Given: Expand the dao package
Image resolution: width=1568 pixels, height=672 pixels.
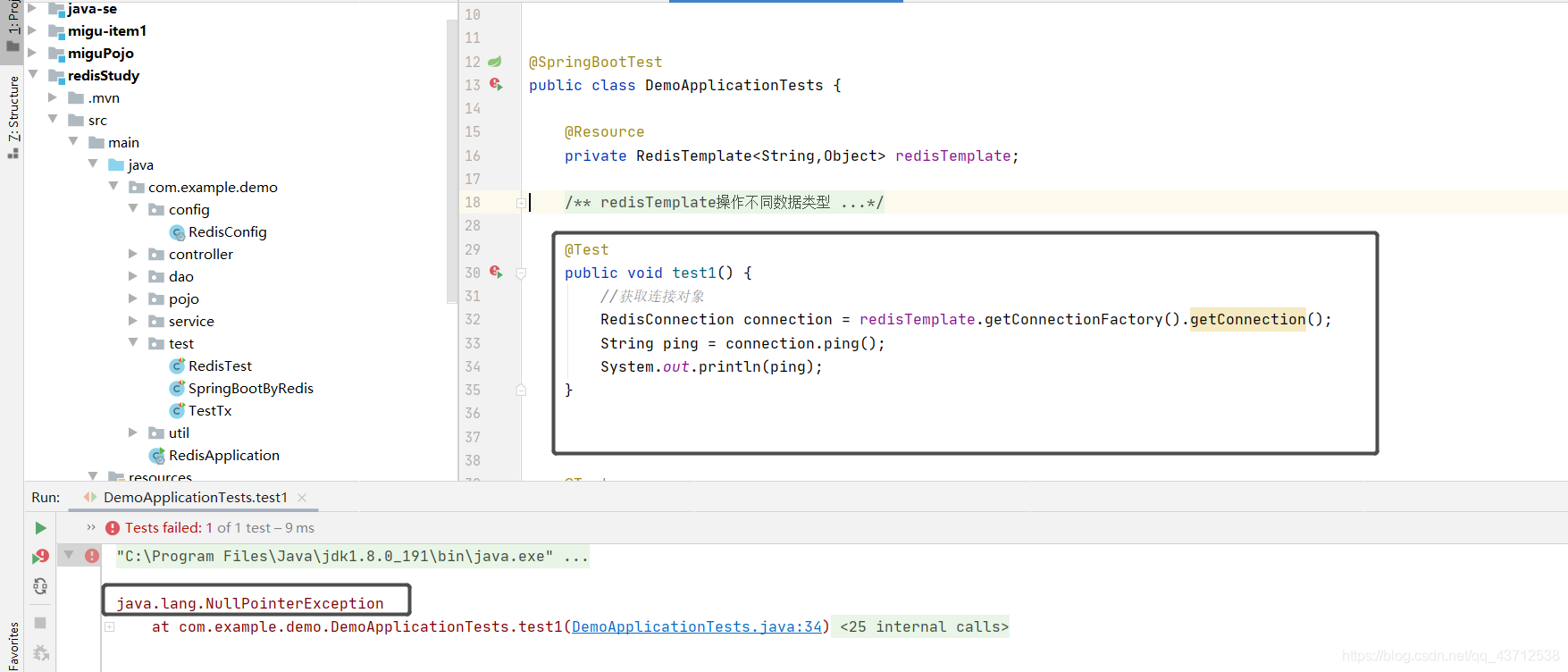Looking at the screenshot, I should (x=133, y=276).
